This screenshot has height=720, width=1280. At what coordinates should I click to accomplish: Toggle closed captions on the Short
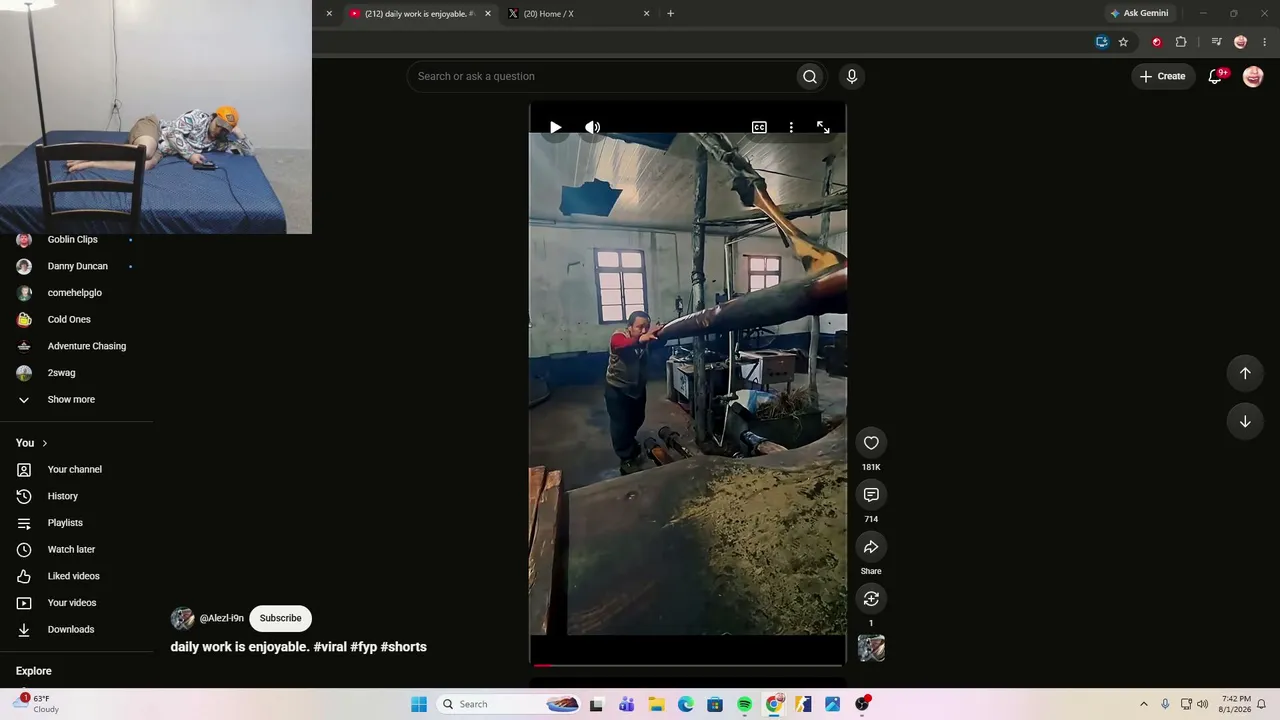[759, 127]
